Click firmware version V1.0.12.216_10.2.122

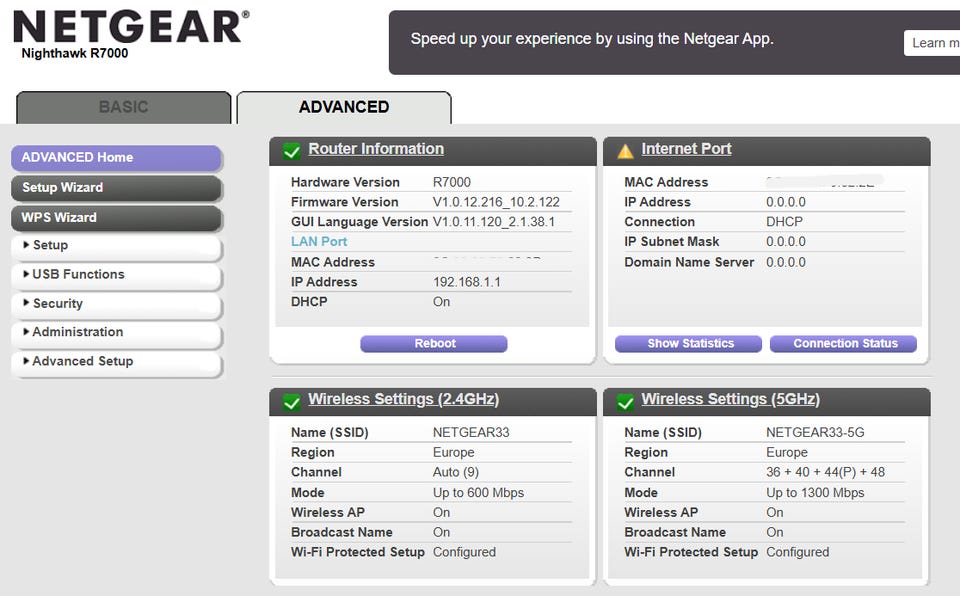pyautogui.click(x=496, y=202)
